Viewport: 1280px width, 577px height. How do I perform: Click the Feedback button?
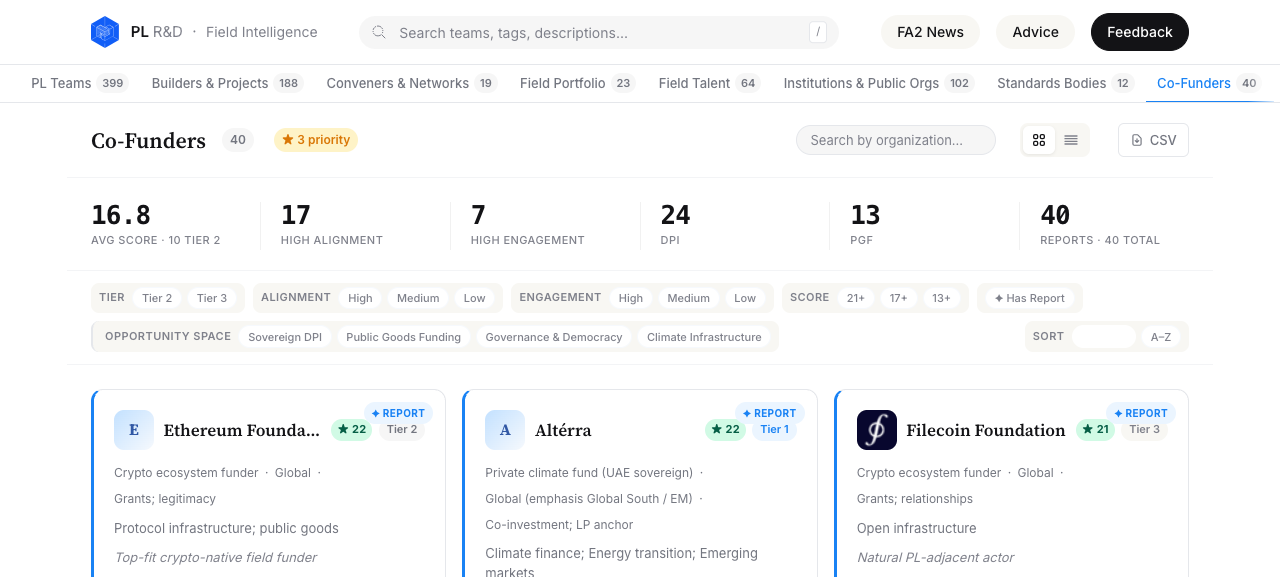(1139, 32)
